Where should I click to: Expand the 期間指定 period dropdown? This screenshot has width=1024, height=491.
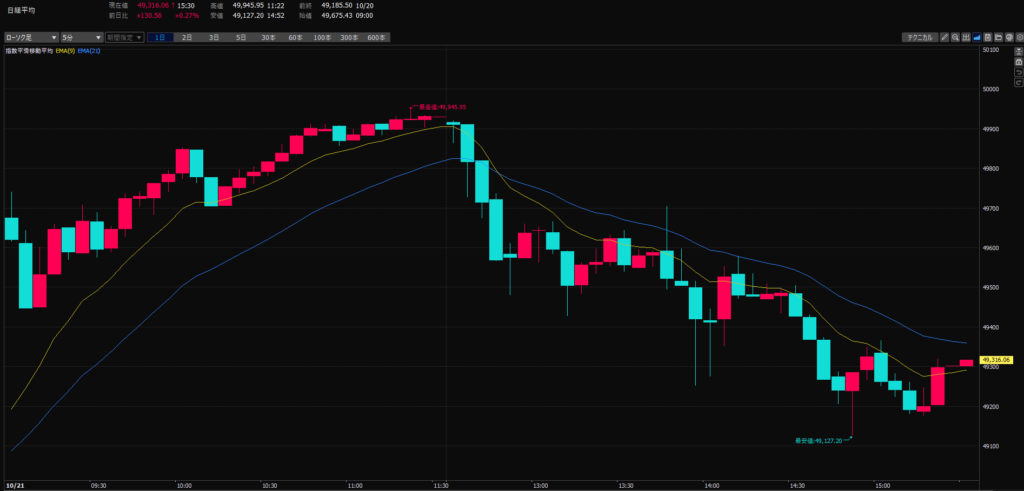coord(125,37)
